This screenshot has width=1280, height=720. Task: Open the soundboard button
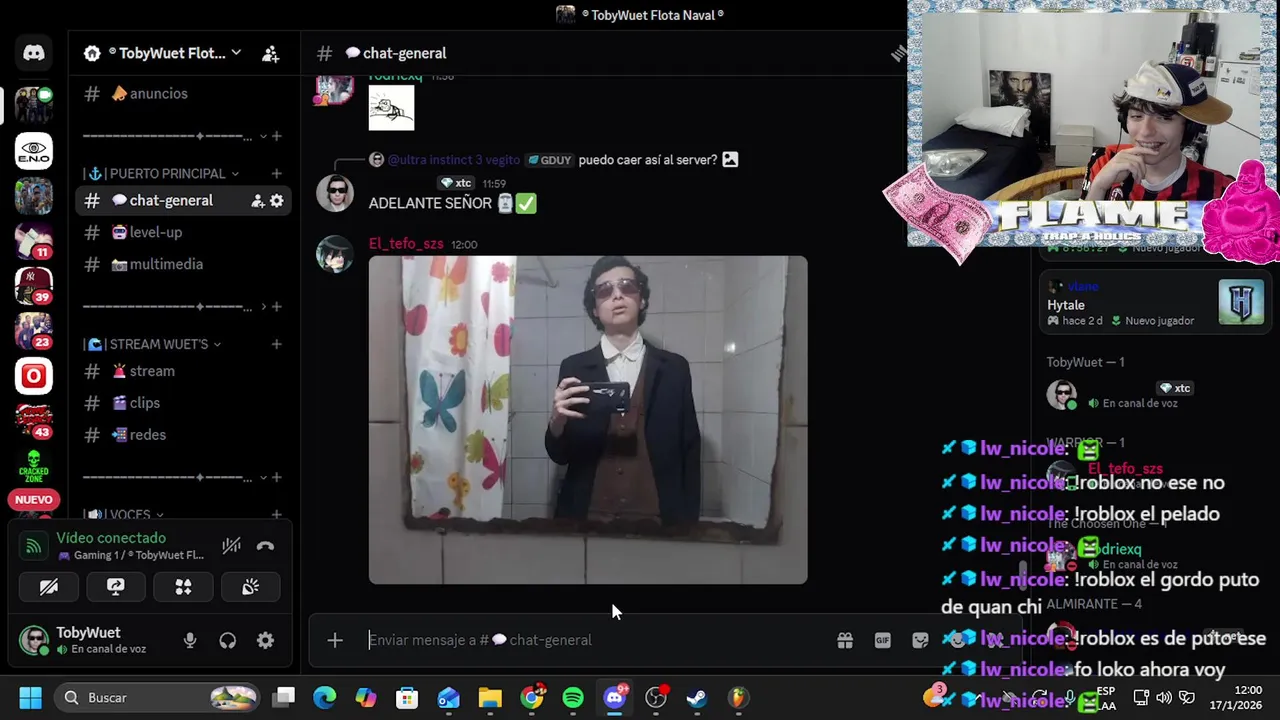251,587
